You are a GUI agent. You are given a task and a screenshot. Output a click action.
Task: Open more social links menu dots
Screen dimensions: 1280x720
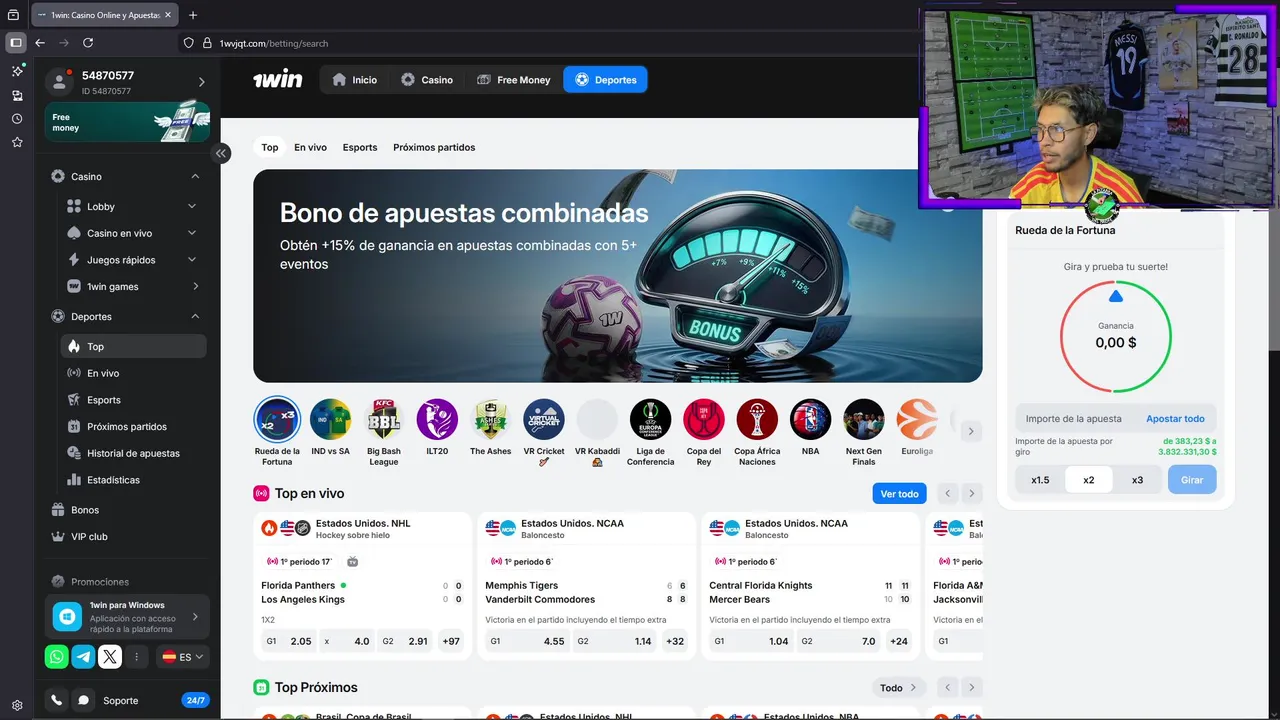coord(137,657)
